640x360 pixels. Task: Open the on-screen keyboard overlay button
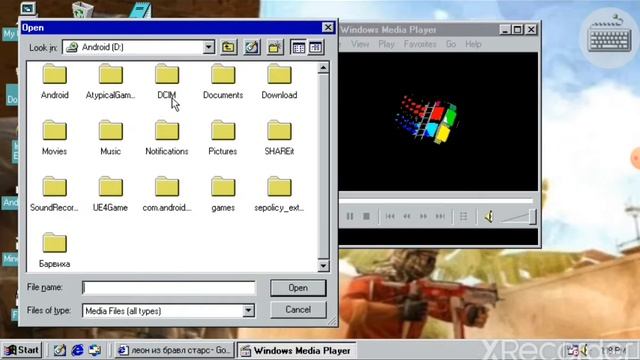click(609, 38)
